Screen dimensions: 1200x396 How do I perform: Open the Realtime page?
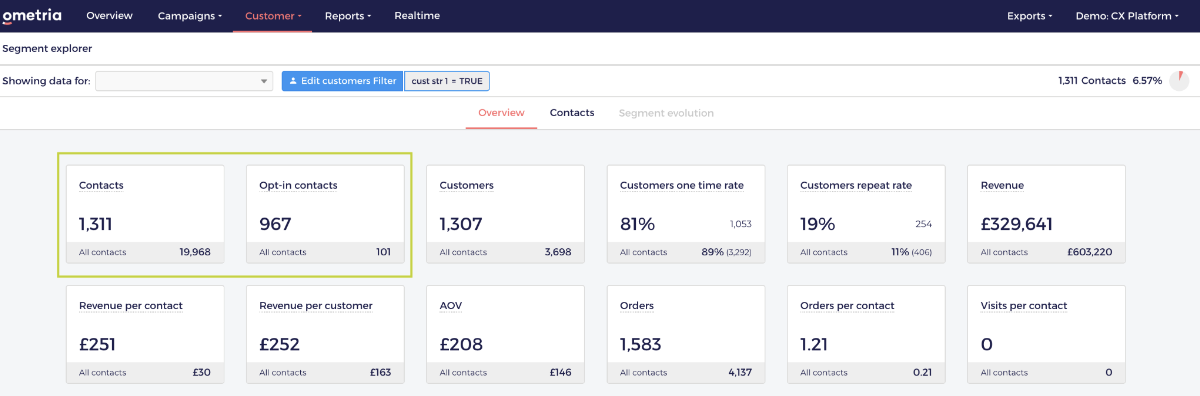pos(417,16)
